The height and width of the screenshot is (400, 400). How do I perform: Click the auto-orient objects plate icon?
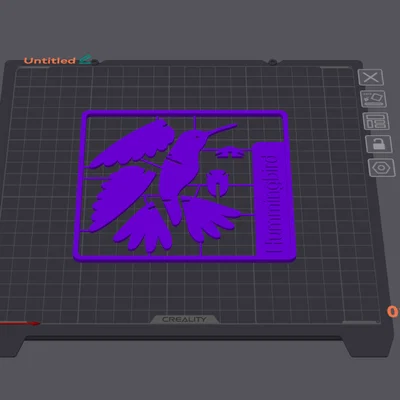tap(374, 99)
